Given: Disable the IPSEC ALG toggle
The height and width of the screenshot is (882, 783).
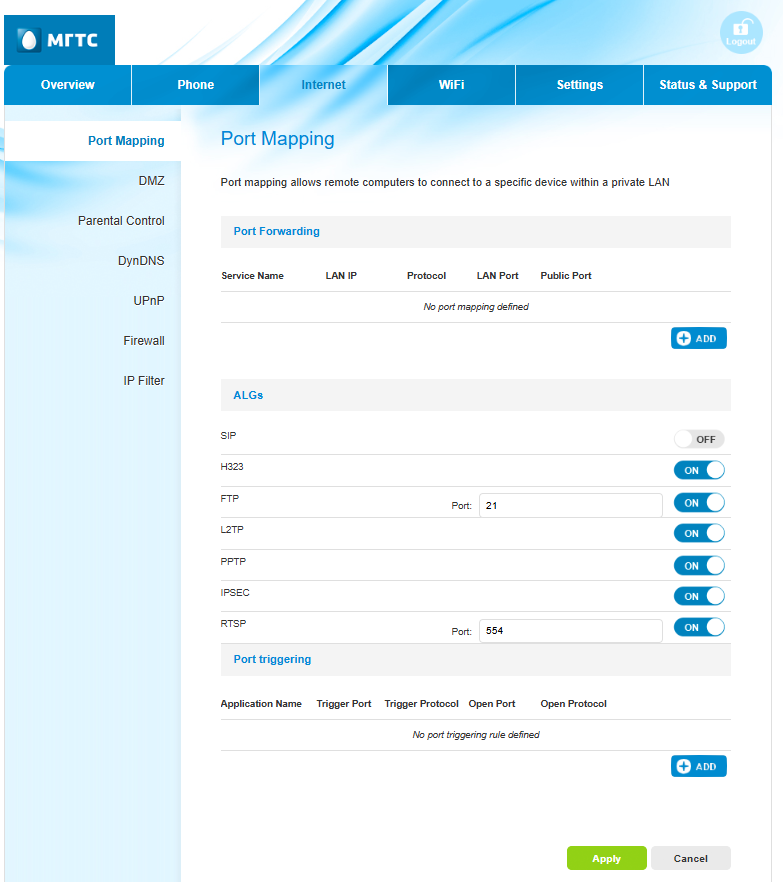Looking at the screenshot, I should coord(698,596).
